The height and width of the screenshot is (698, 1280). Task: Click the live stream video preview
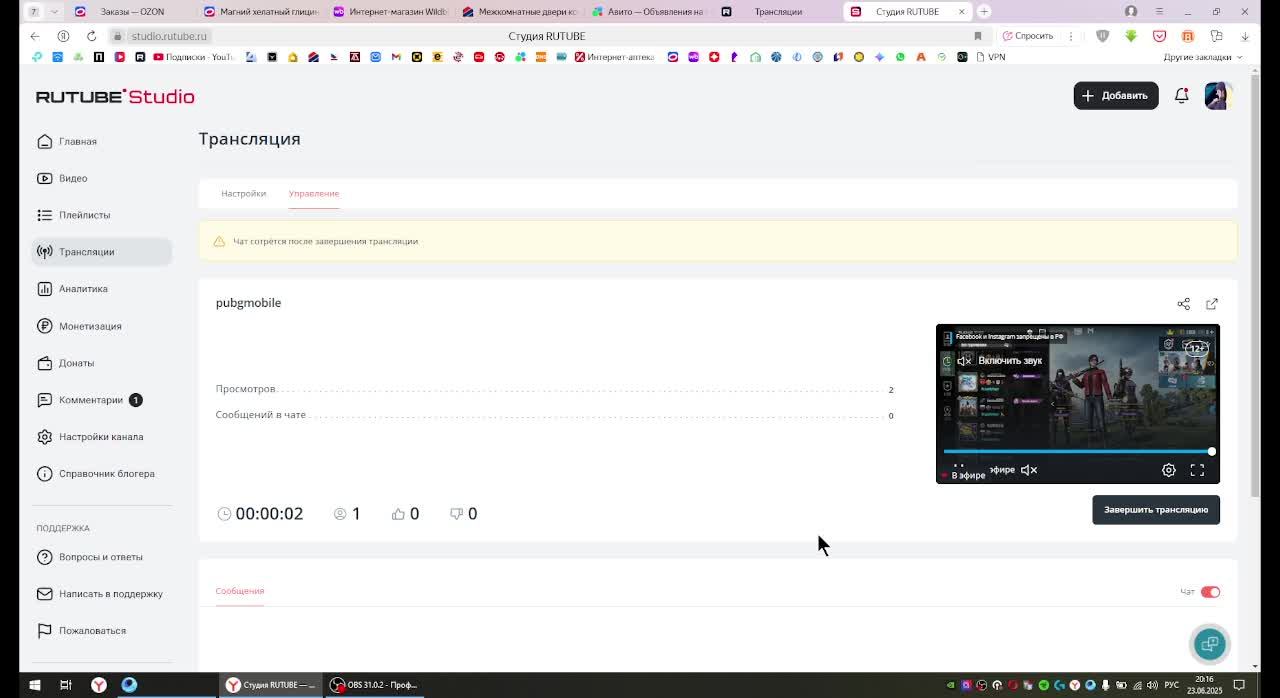click(x=1077, y=404)
